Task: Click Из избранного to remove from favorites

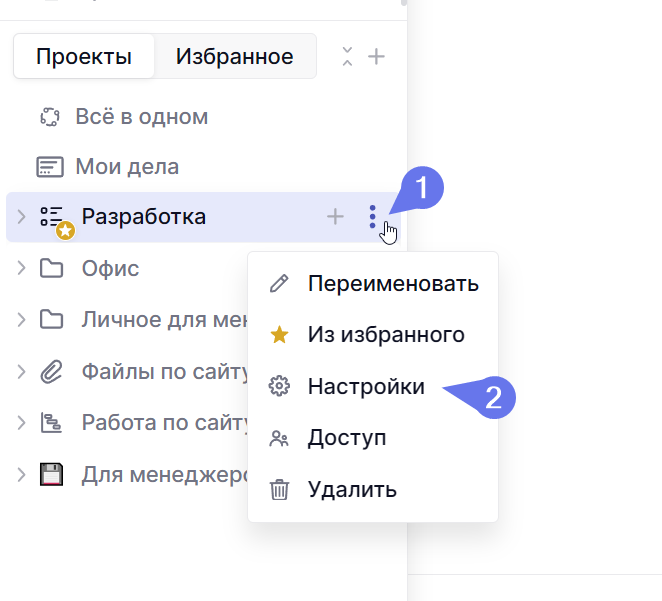Action: point(385,335)
